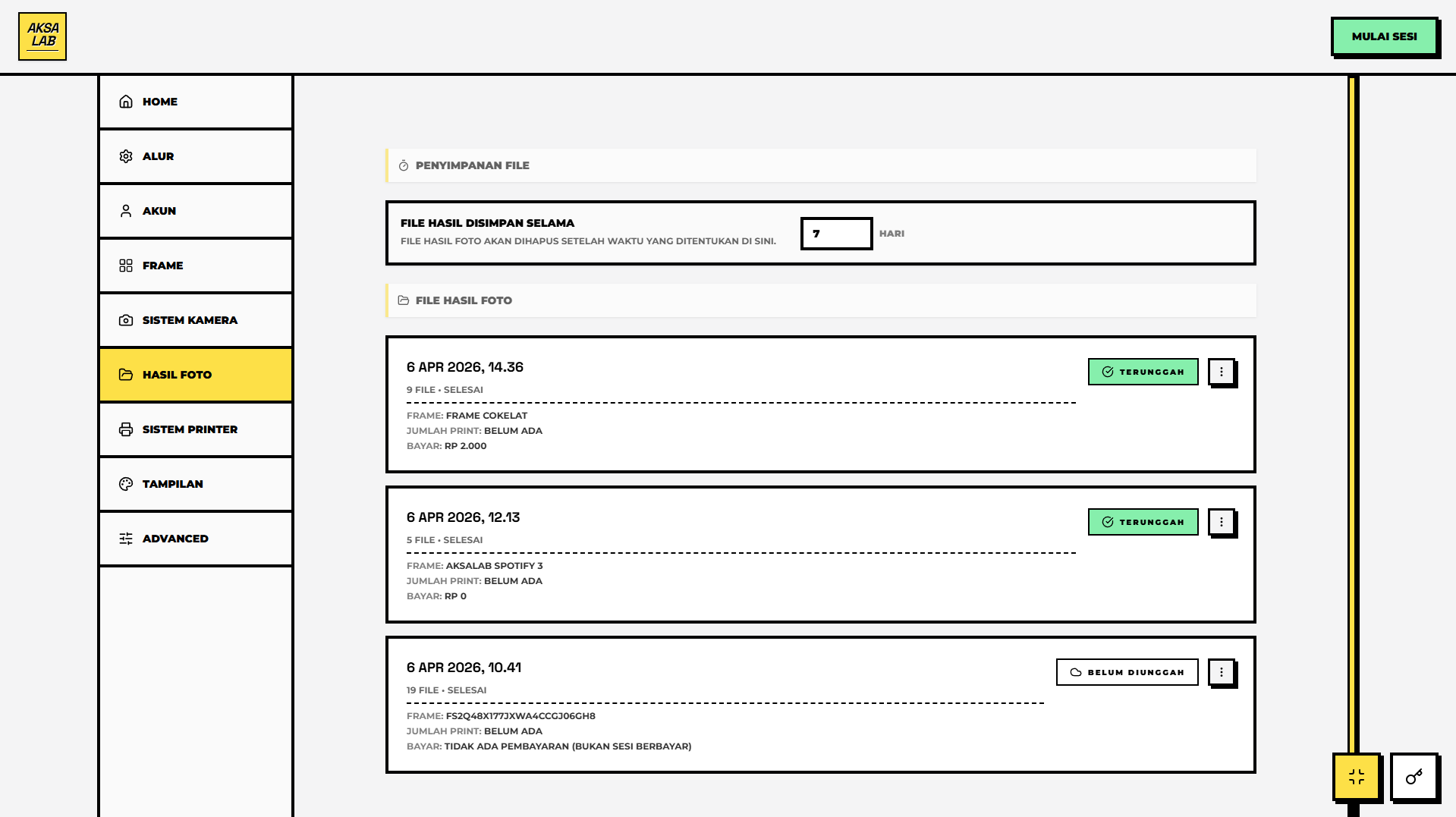The width and height of the screenshot is (1456, 817).
Task: Click the storage days input field
Action: 836,234
